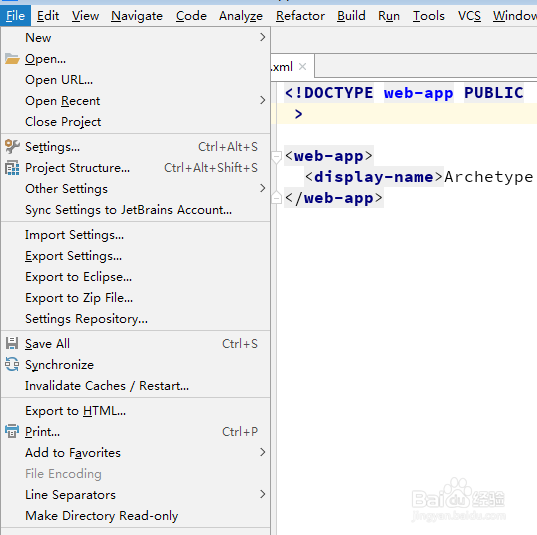Choose New from the File menu
Screen dimensions: 537x535
pos(136,38)
